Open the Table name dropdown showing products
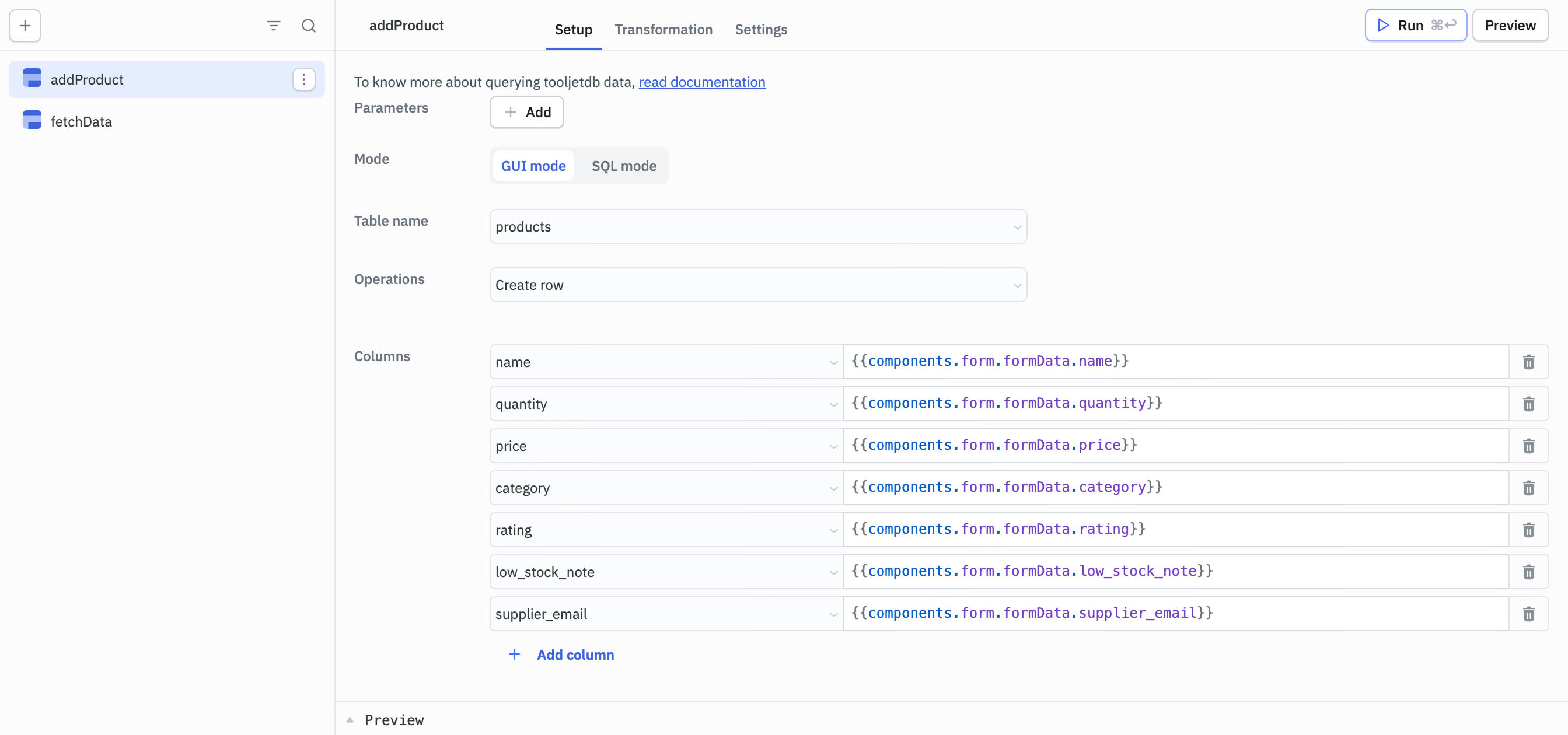Image resolution: width=1568 pixels, height=735 pixels. (x=757, y=226)
